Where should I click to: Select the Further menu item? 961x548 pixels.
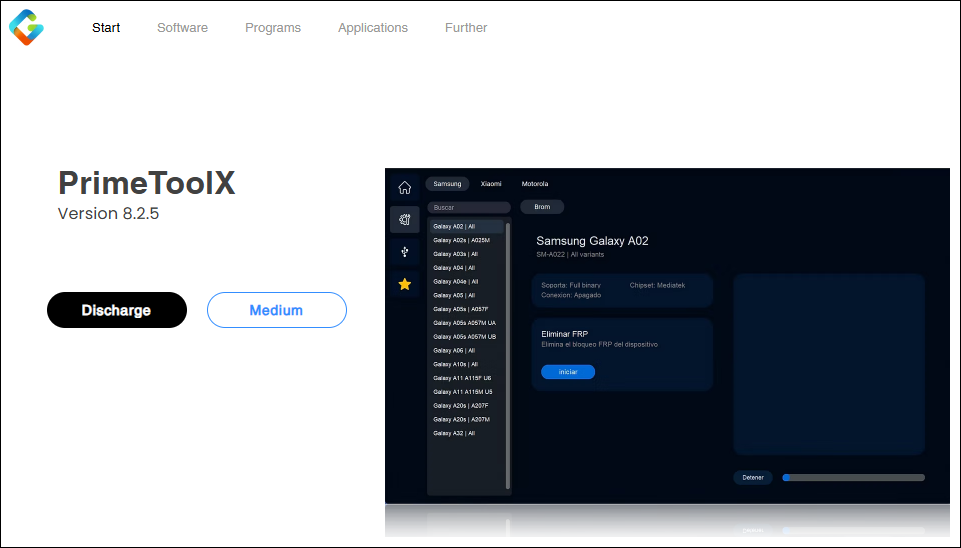pos(466,28)
